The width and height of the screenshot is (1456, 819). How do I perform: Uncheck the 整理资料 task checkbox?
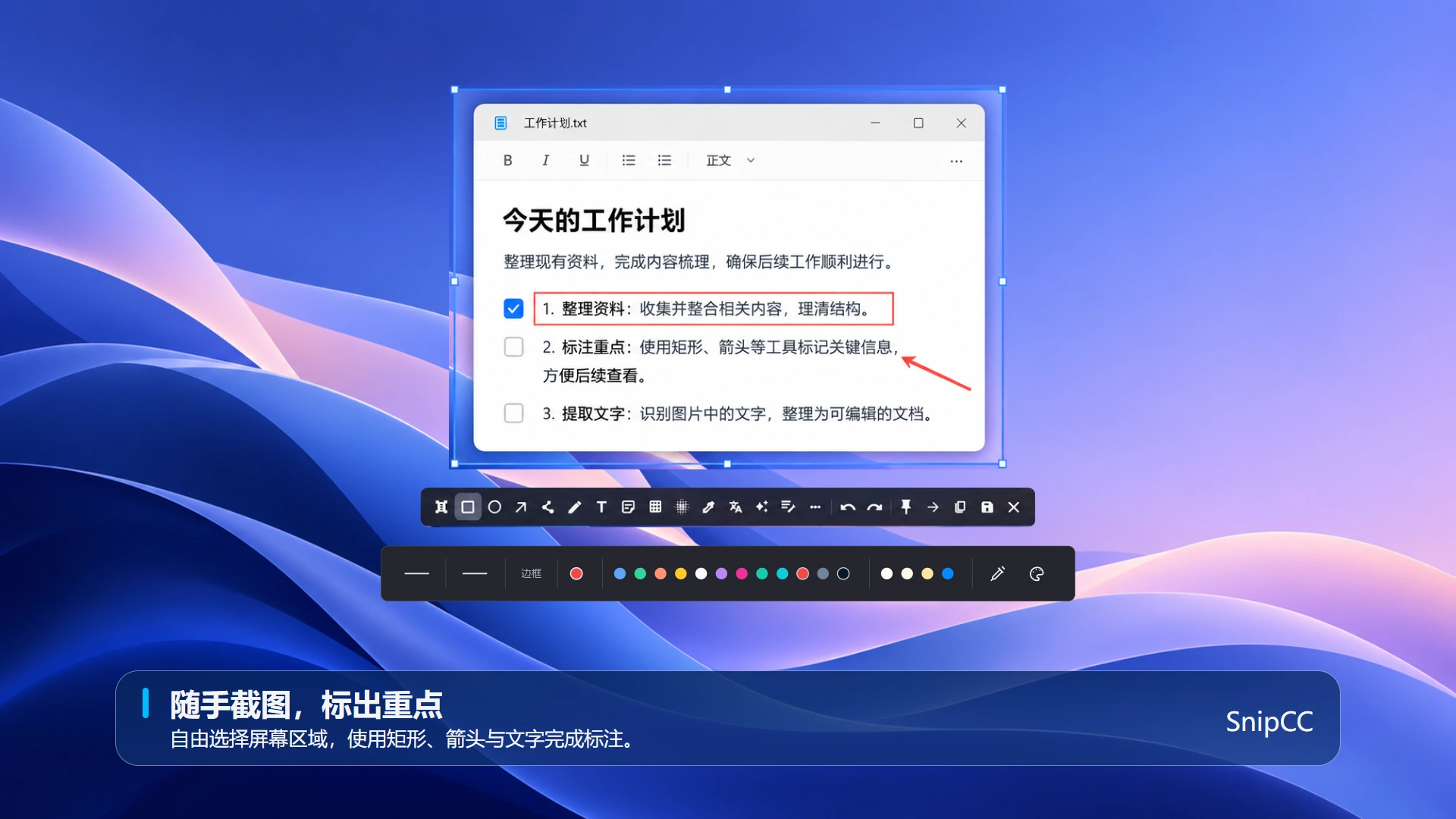click(513, 309)
